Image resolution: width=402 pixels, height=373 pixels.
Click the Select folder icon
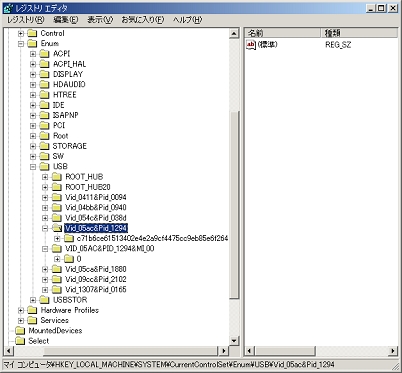(20, 341)
